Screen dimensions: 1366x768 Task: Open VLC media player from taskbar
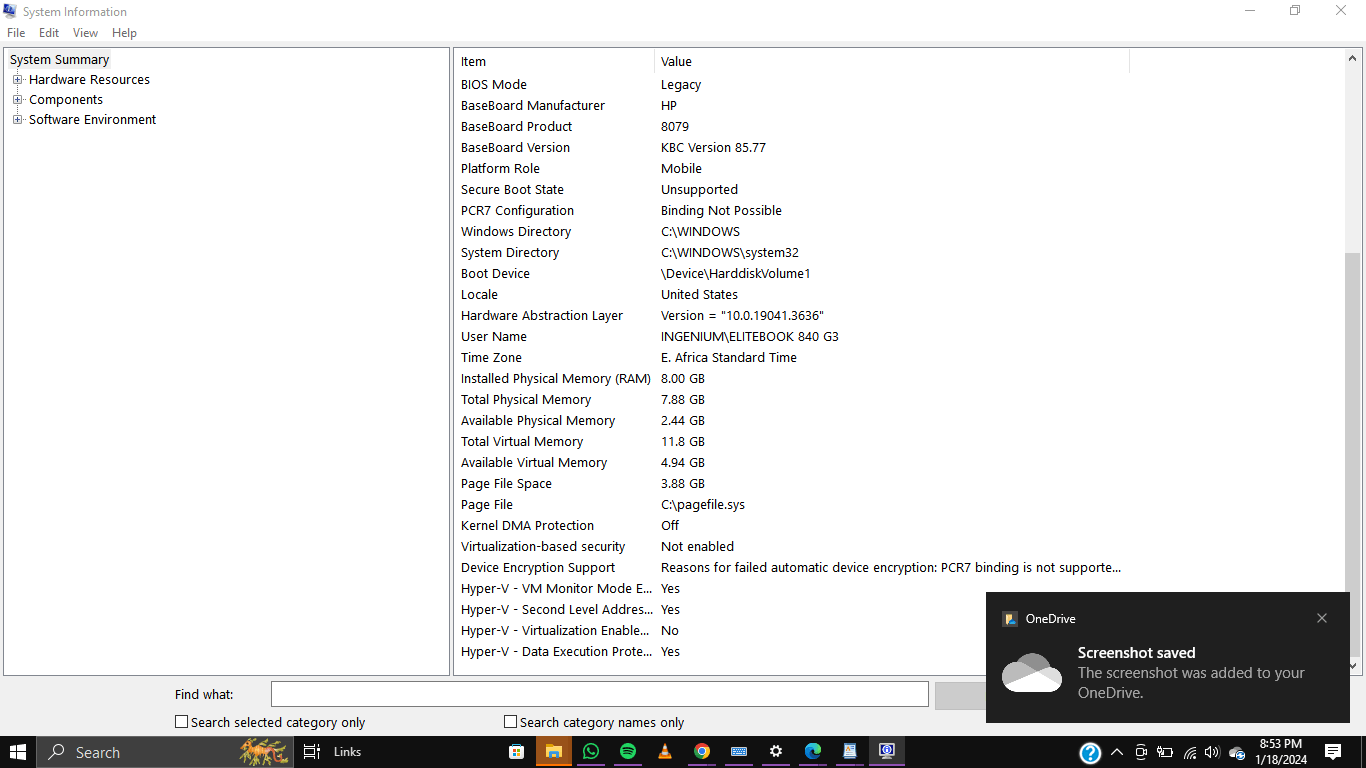[x=665, y=752]
